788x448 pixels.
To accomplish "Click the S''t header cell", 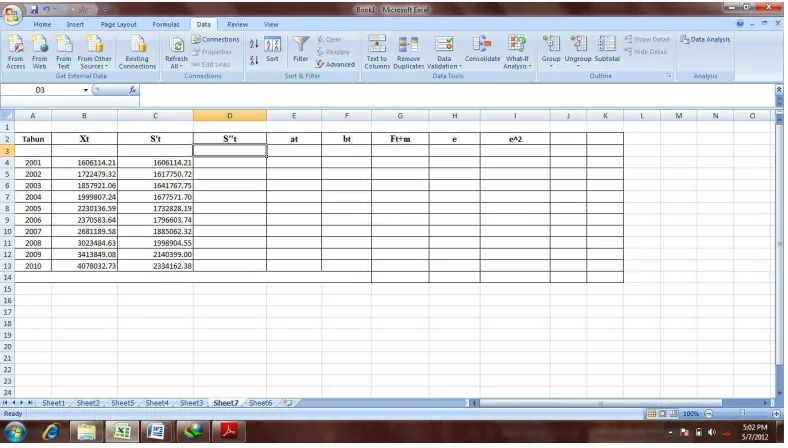I will tap(230, 139).
